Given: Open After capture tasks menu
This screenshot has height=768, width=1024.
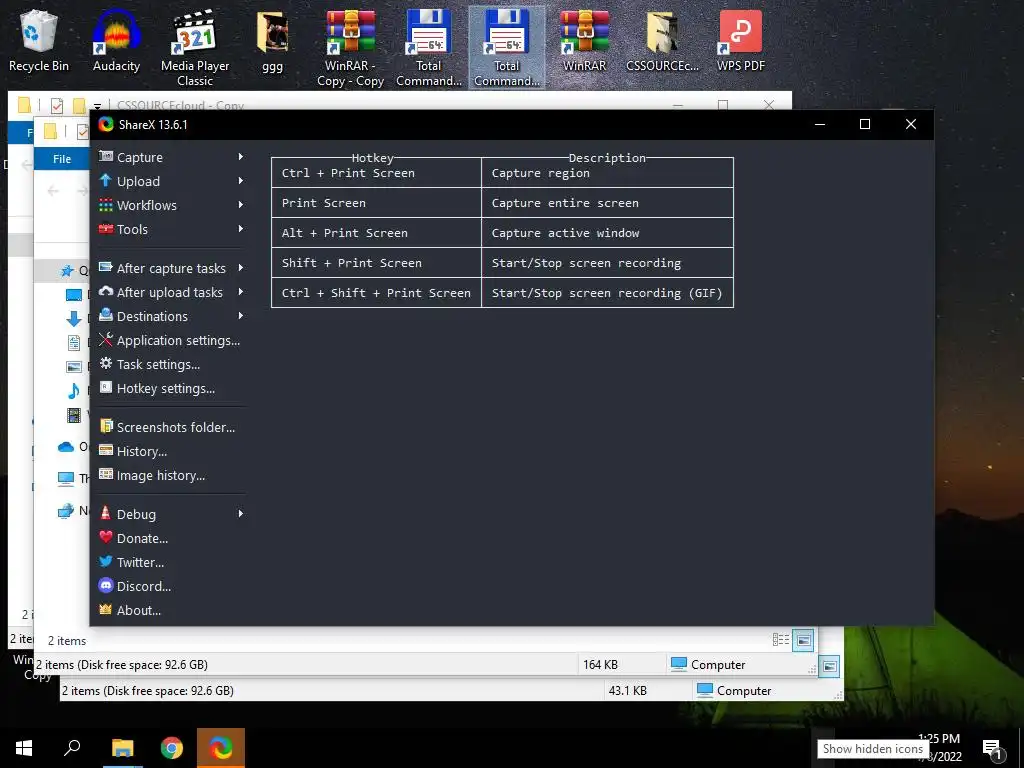Looking at the screenshot, I should pos(170,268).
